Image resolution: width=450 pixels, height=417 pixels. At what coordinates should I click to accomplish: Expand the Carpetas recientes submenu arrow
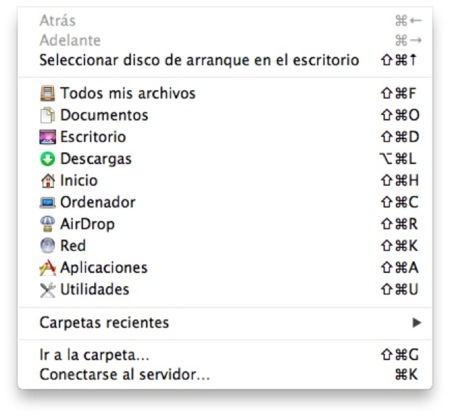416,323
